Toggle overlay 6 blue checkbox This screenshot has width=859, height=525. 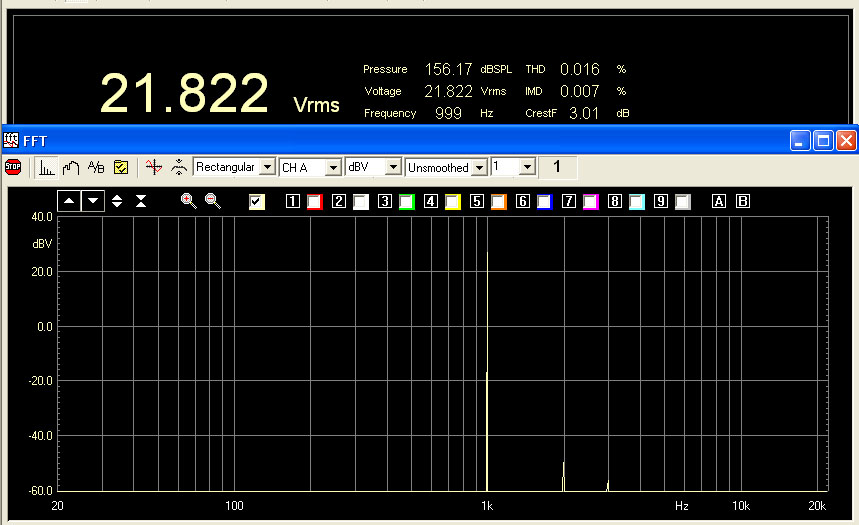click(x=544, y=202)
